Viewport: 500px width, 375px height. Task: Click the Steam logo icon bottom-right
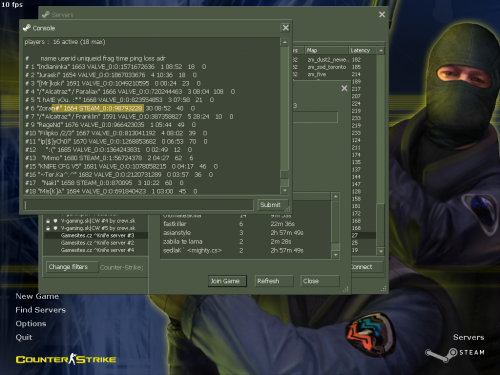(x=441, y=355)
